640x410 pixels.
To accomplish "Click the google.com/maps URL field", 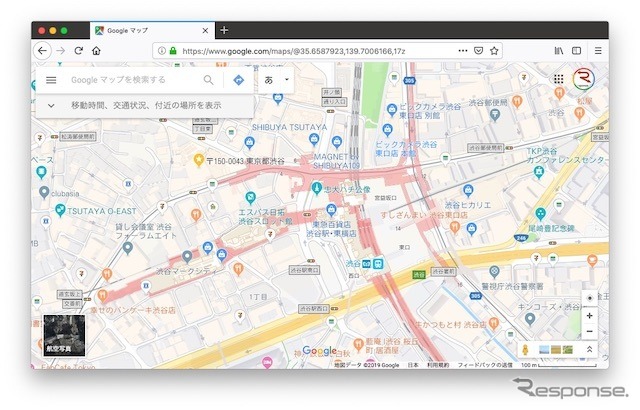I will pos(293,51).
